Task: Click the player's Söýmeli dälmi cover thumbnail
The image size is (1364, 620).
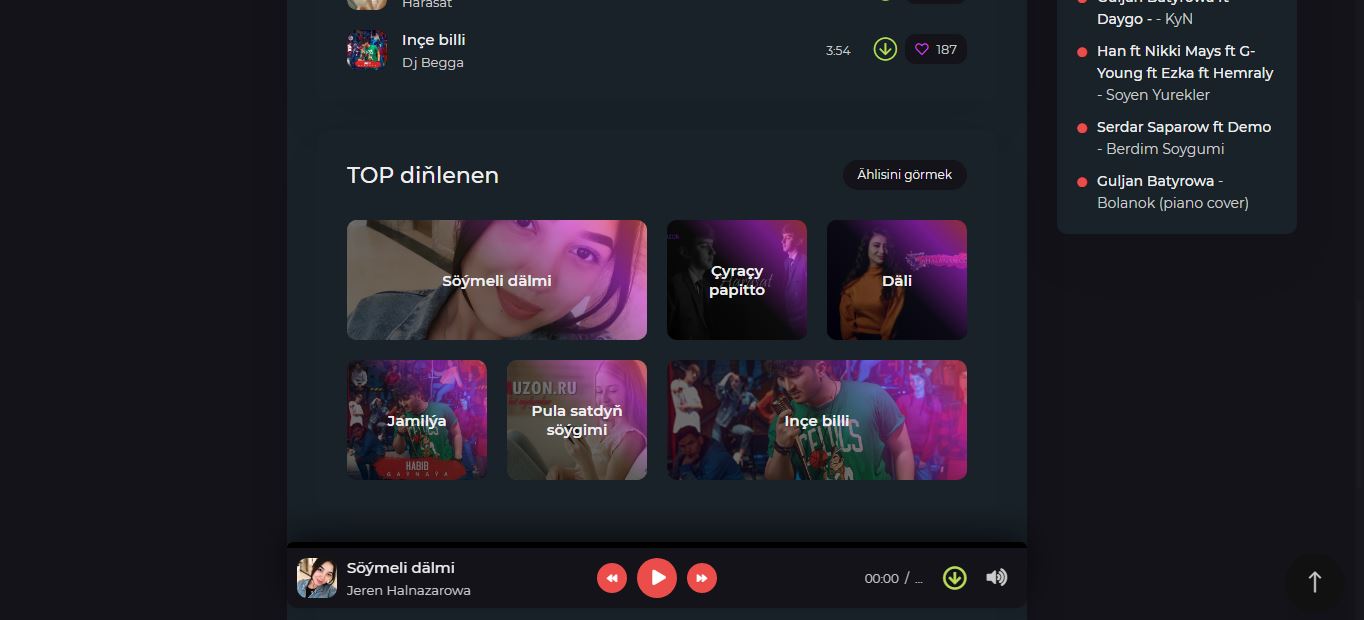Action: click(317, 578)
